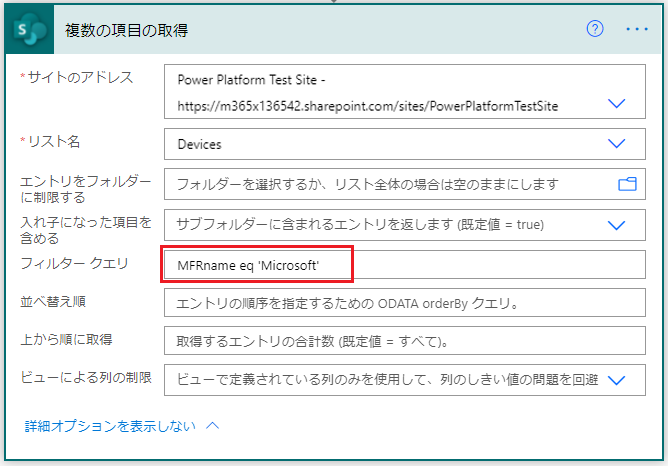Open the limit columns by view dropdown
668x466 pixels.
click(x=616, y=380)
